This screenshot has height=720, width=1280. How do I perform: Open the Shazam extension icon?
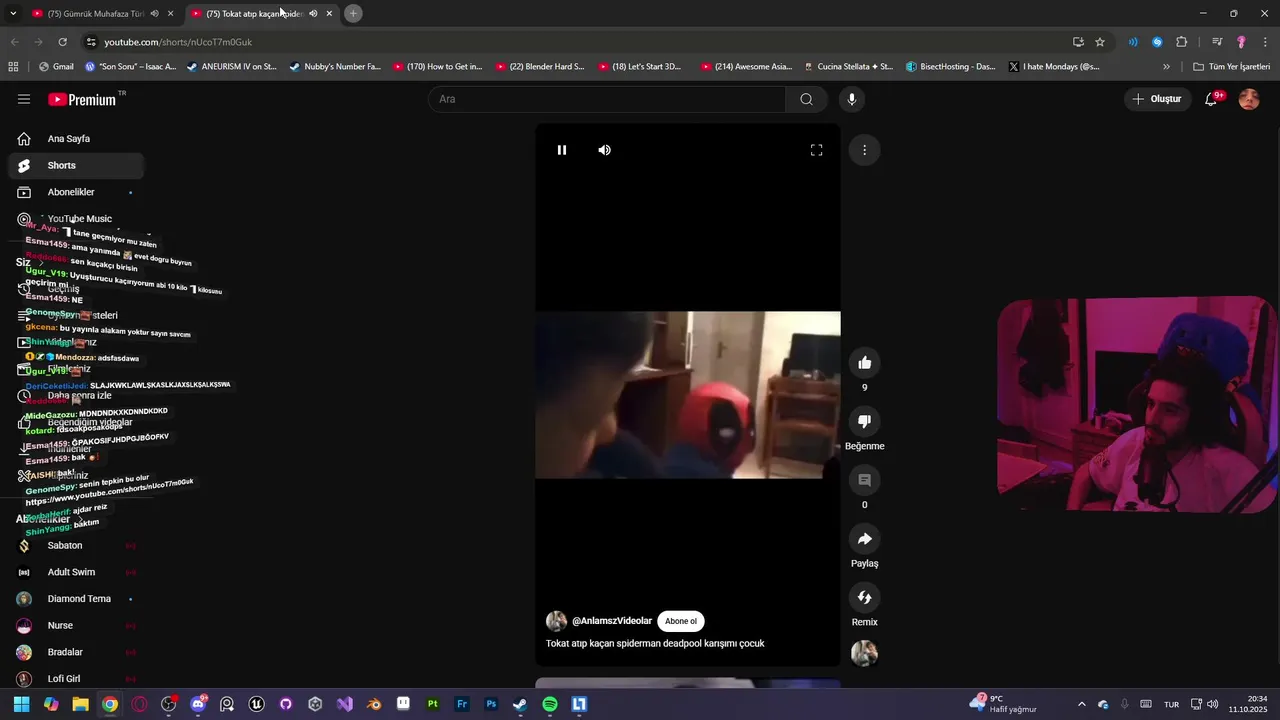point(1157,42)
